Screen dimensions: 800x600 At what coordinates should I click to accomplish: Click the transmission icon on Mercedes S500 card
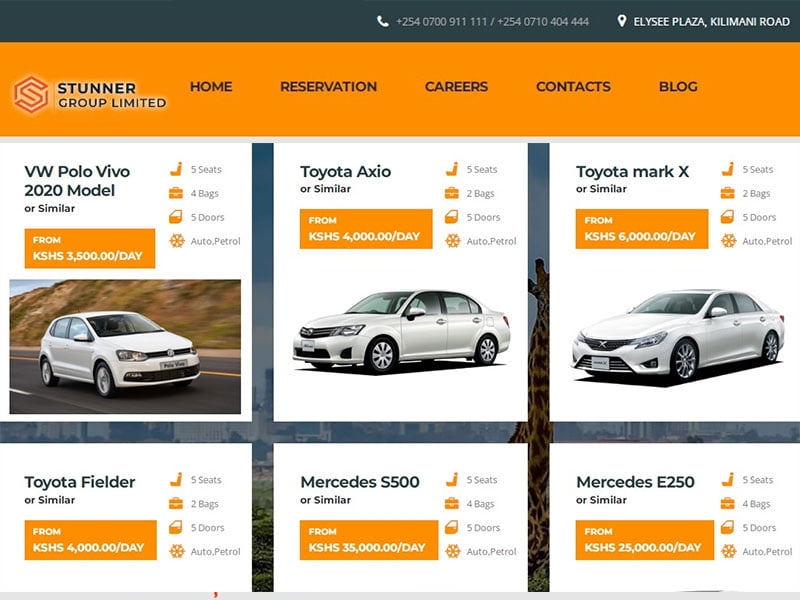coord(453,551)
